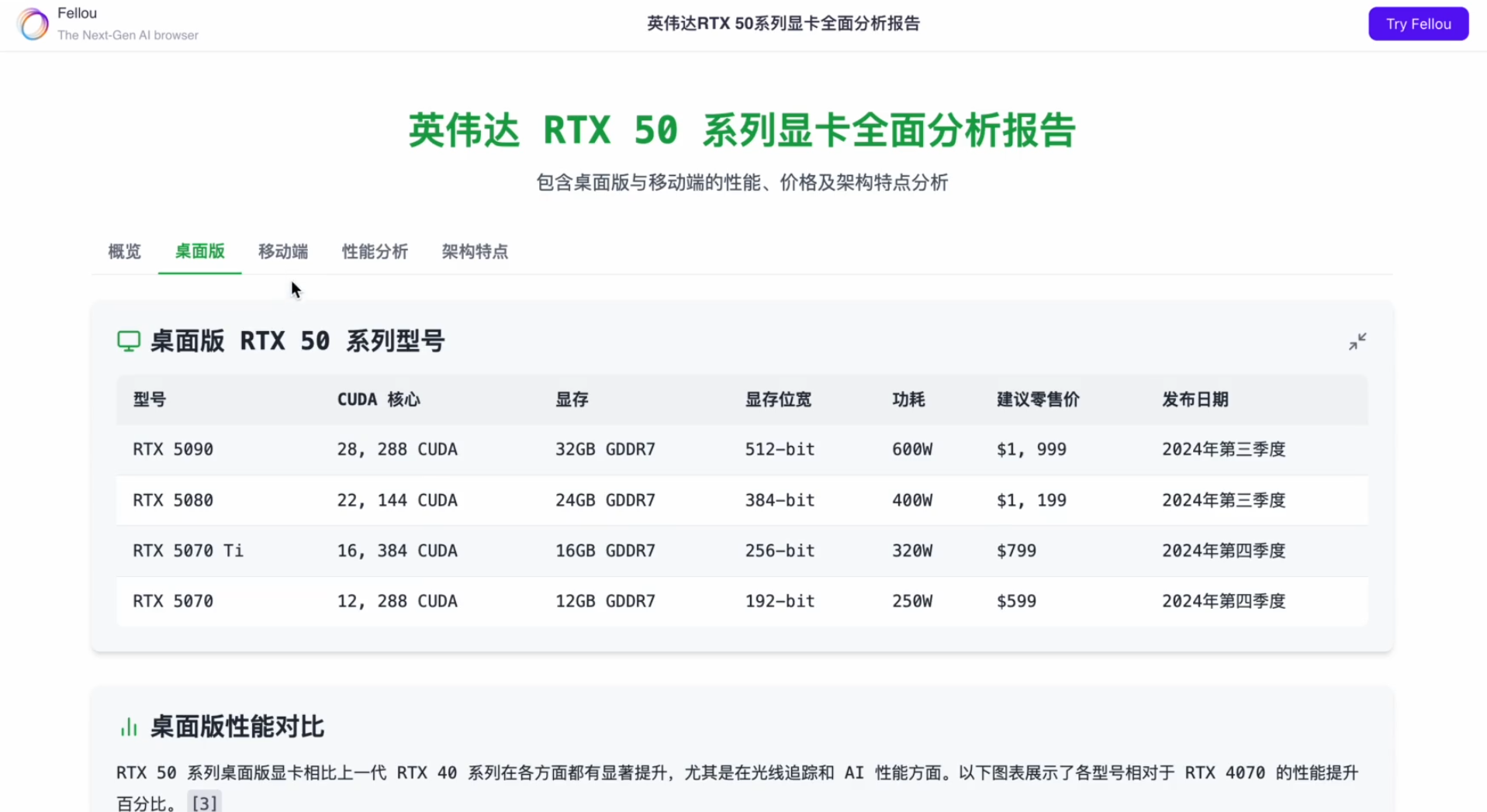Click the CUDA 核心 column header
This screenshot has width=1487, height=812.
(379, 399)
